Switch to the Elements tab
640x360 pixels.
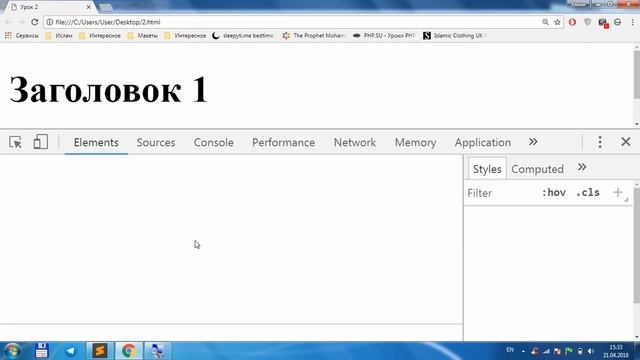[96, 142]
